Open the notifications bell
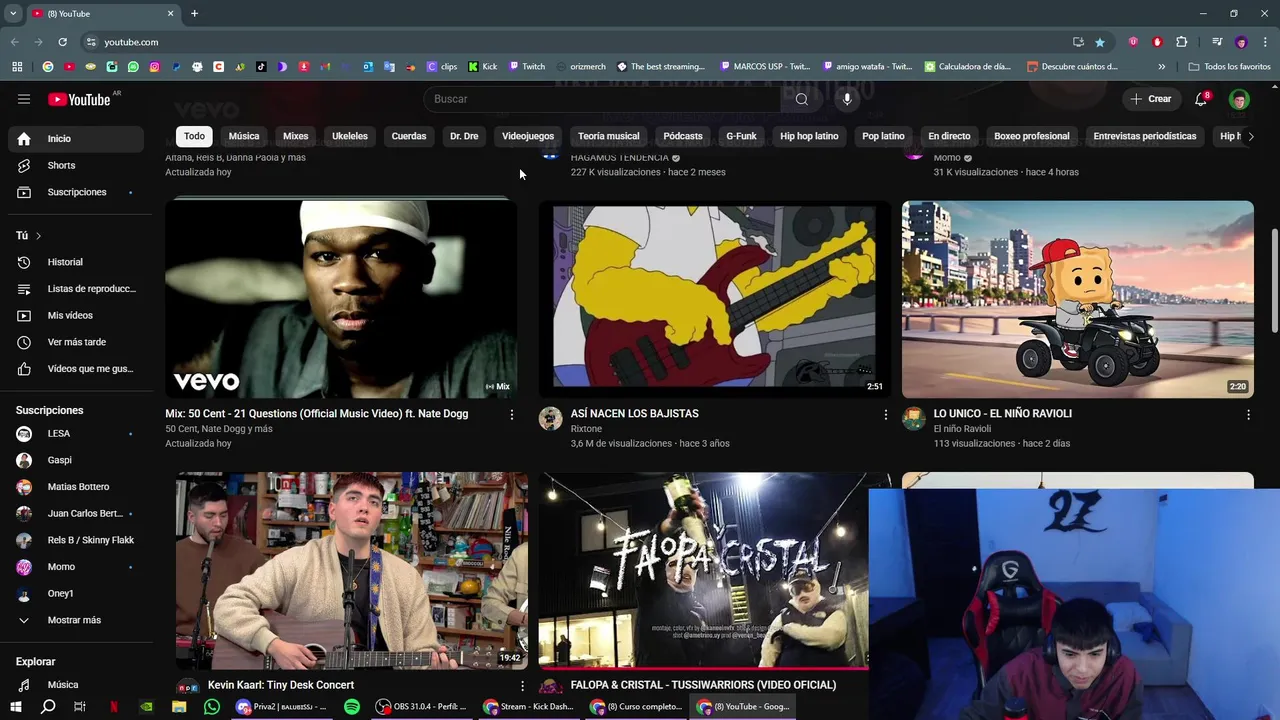This screenshot has width=1280, height=720. (1202, 99)
